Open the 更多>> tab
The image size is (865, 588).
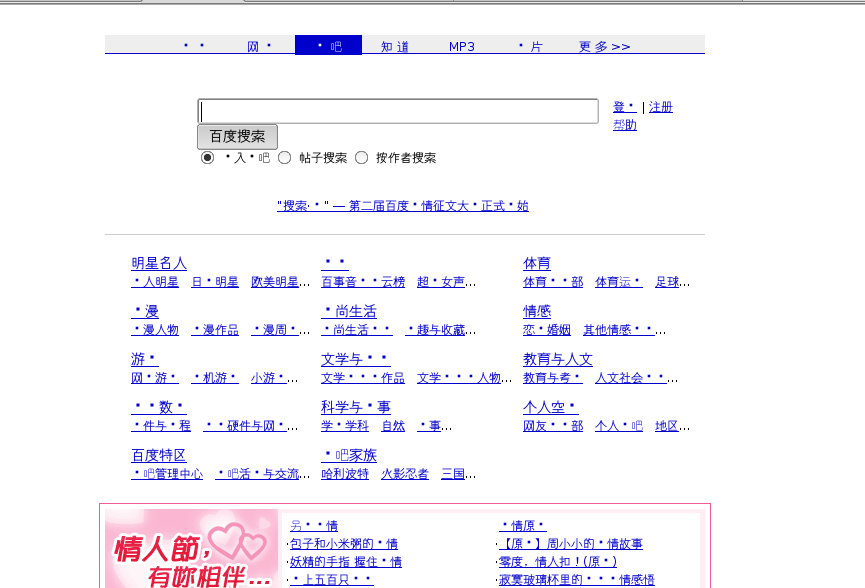[605, 46]
